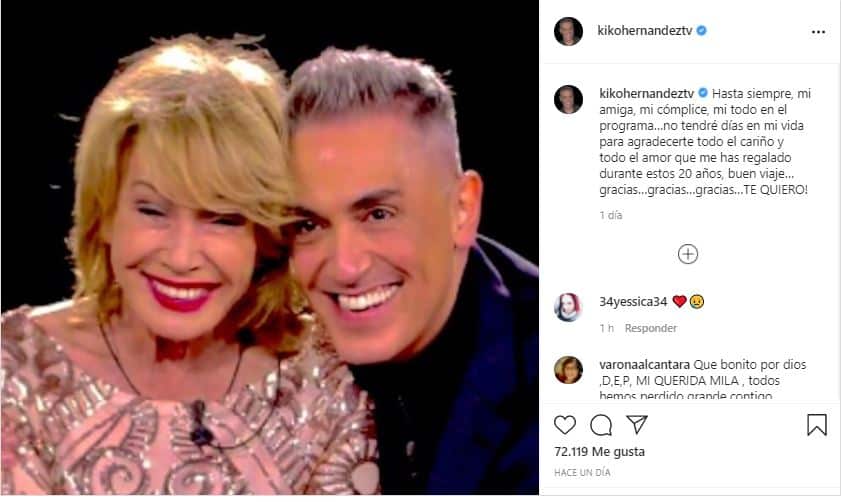Screen dimensions: 841x502
Task: Open 34yessica34 profile avatar
Action: click(x=568, y=307)
